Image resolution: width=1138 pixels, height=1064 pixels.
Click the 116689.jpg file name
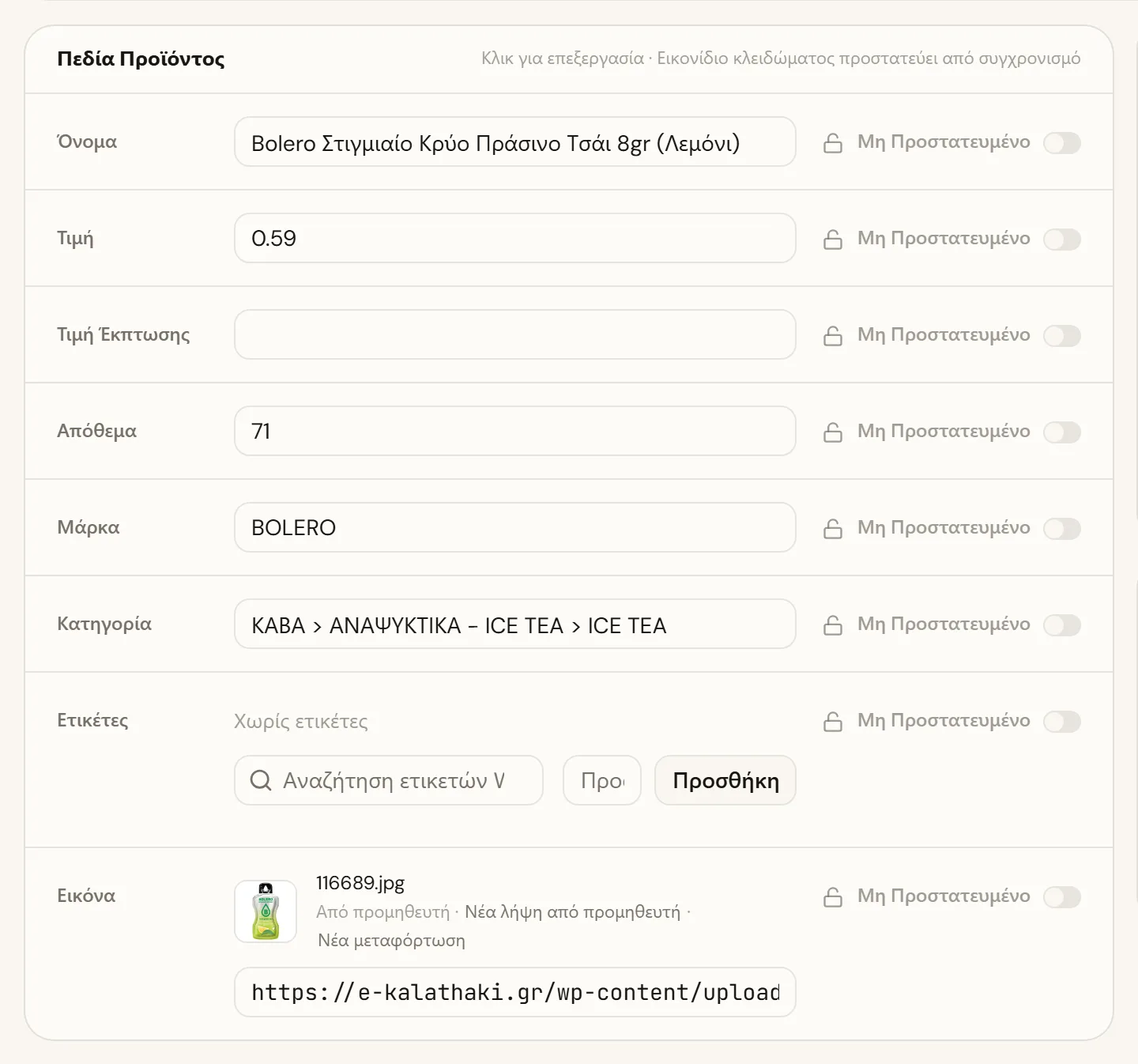360,883
